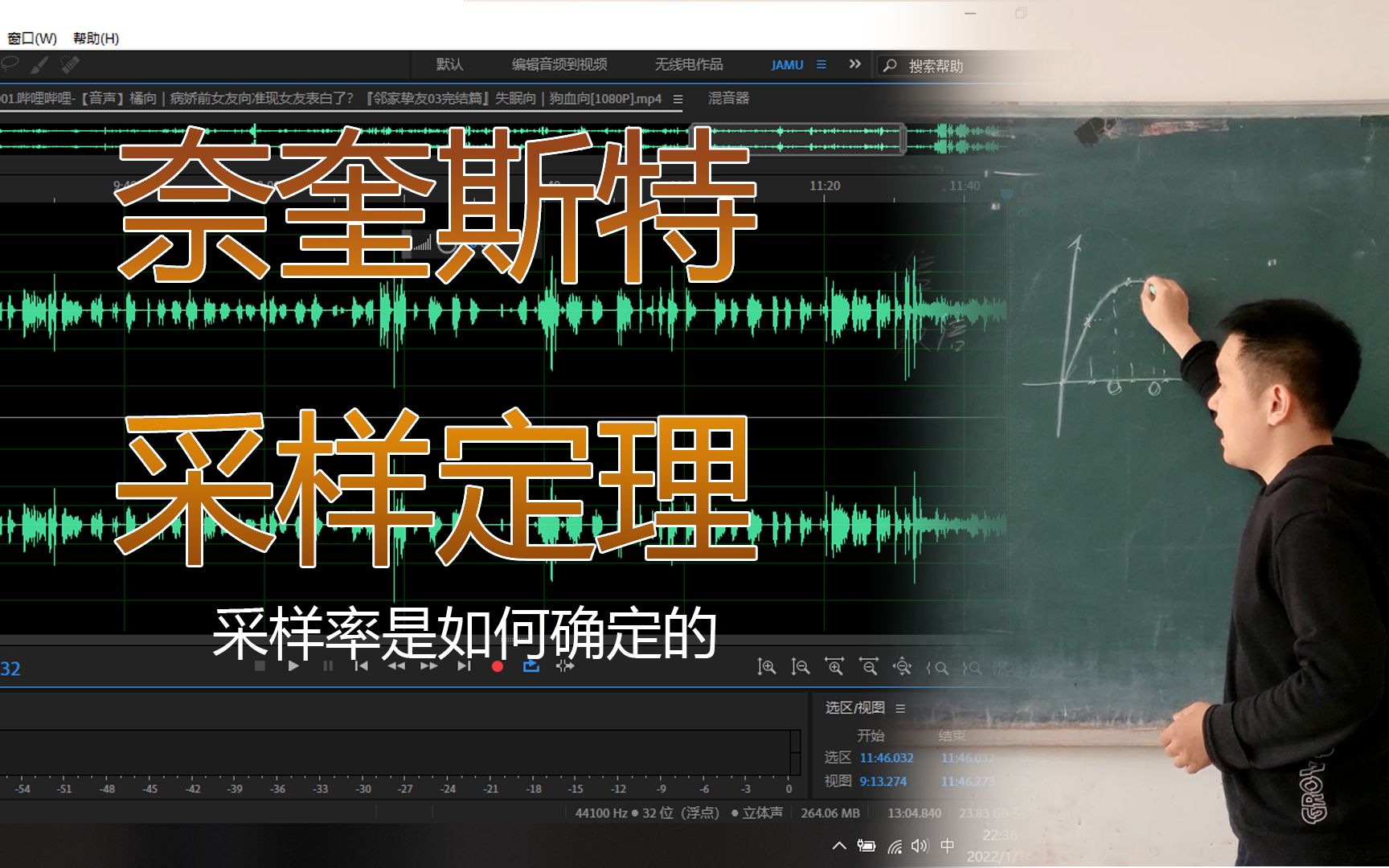Open the battery/device tray icon
This screenshot has width=1389, height=868.
866,845
